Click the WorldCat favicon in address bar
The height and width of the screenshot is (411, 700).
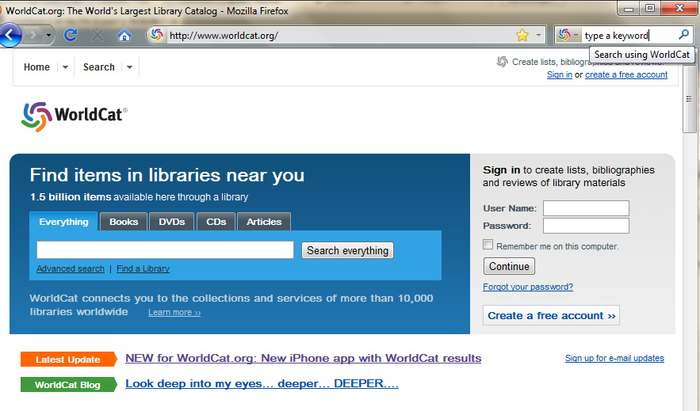(x=157, y=35)
